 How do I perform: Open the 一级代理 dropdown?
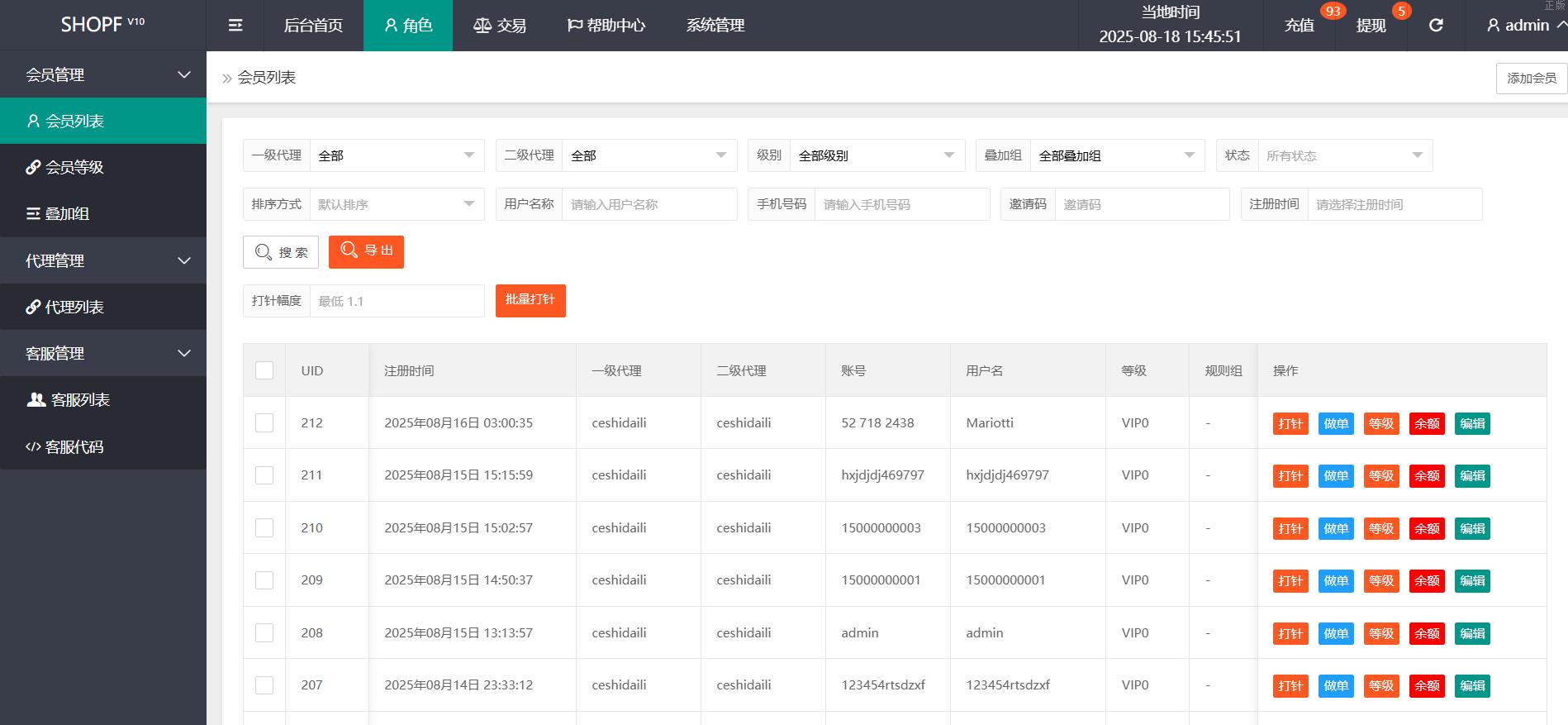[397, 155]
